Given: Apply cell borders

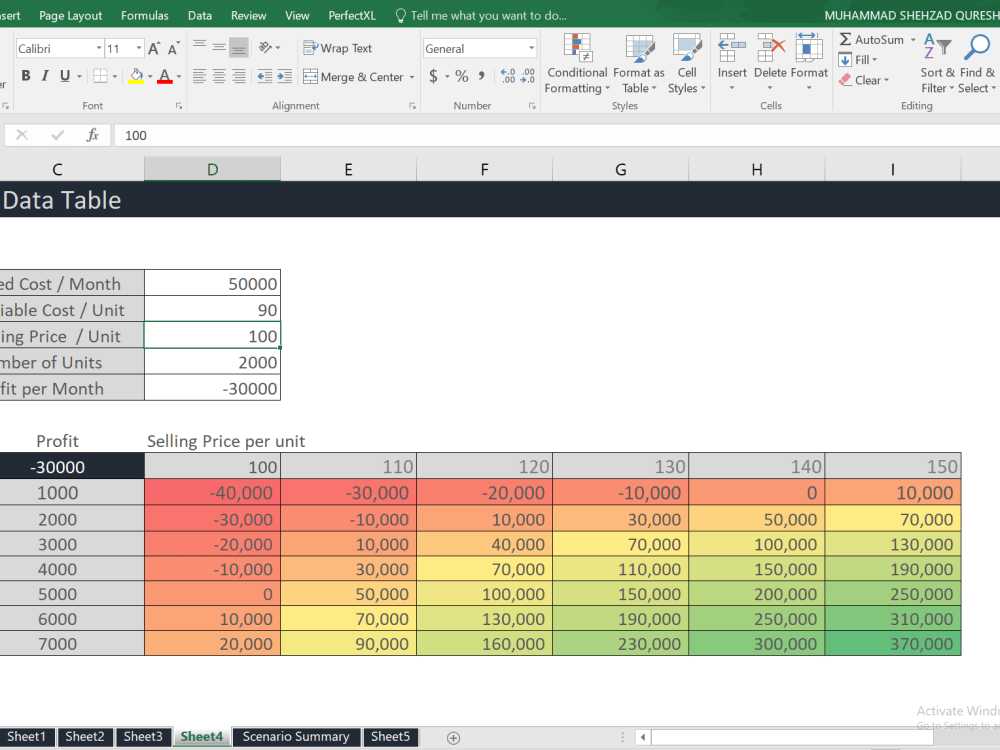Looking at the screenshot, I should tap(100, 76).
